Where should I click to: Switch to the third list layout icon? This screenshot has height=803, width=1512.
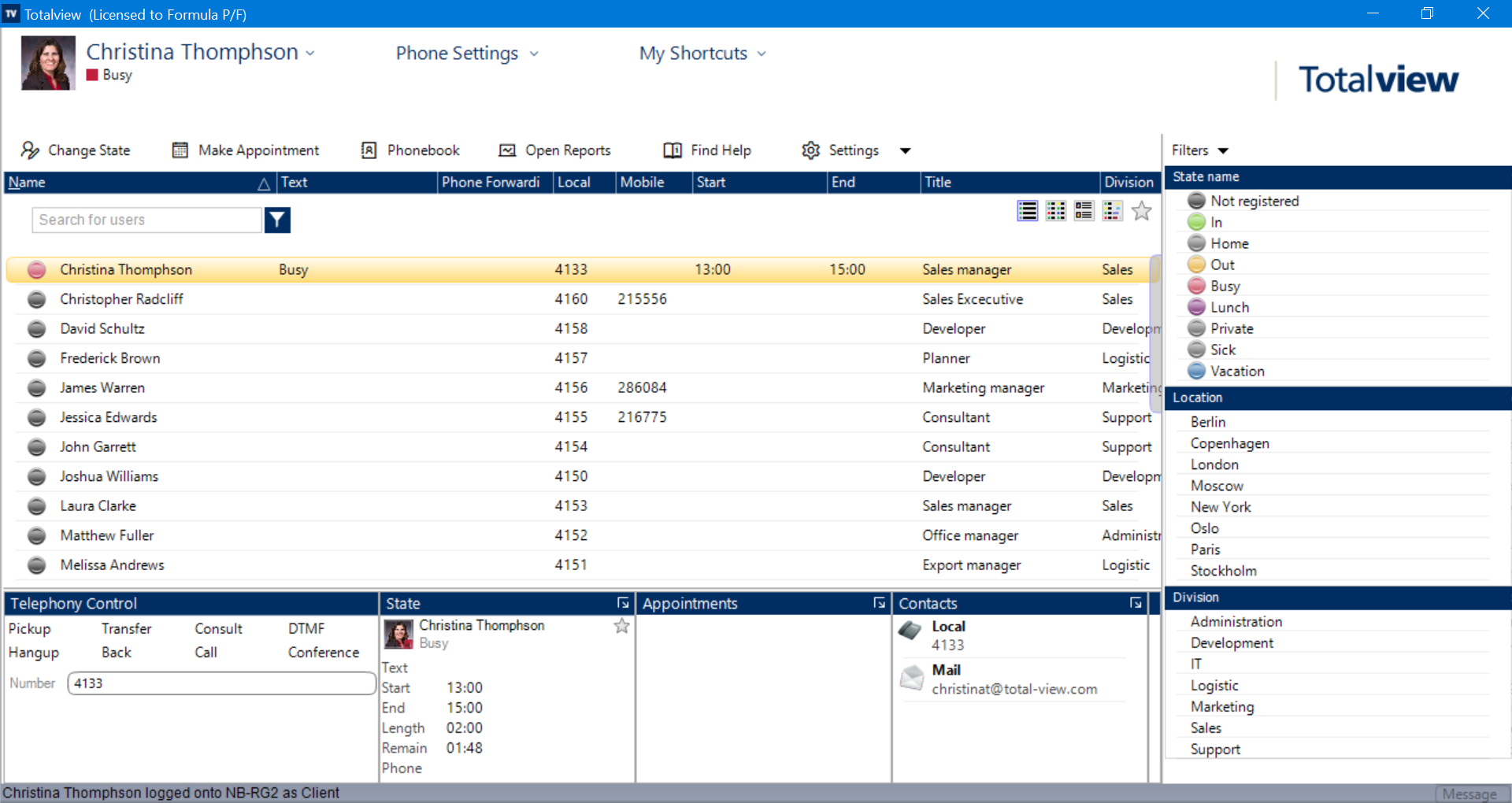pyautogui.click(x=1084, y=211)
